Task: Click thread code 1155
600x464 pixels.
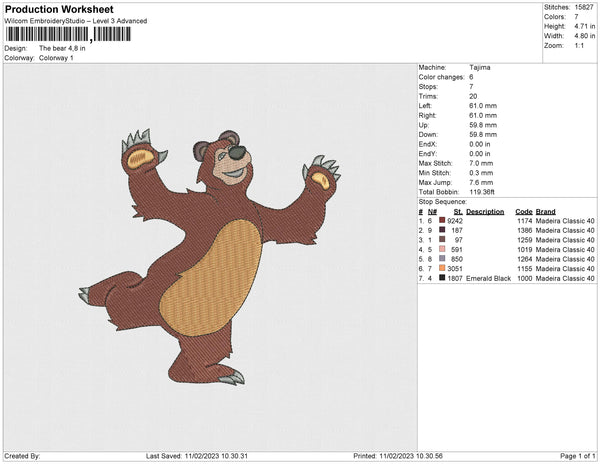Action: (x=525, y=269)
